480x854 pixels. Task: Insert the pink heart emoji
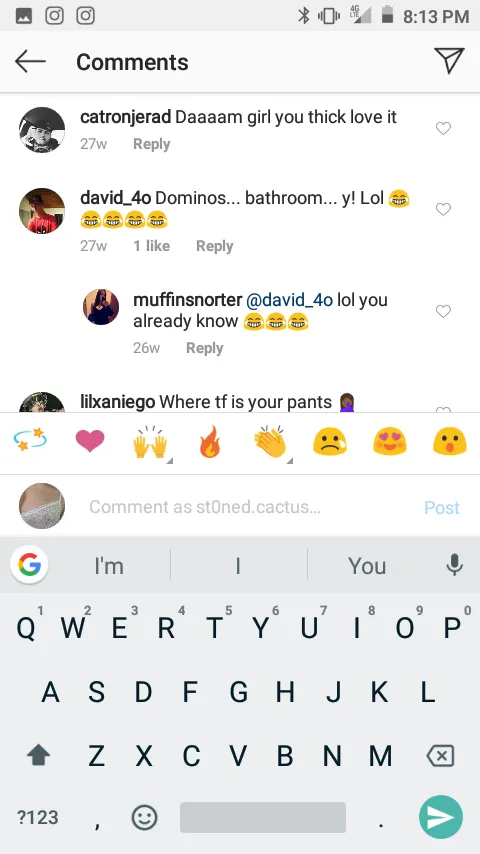[90, 441]
